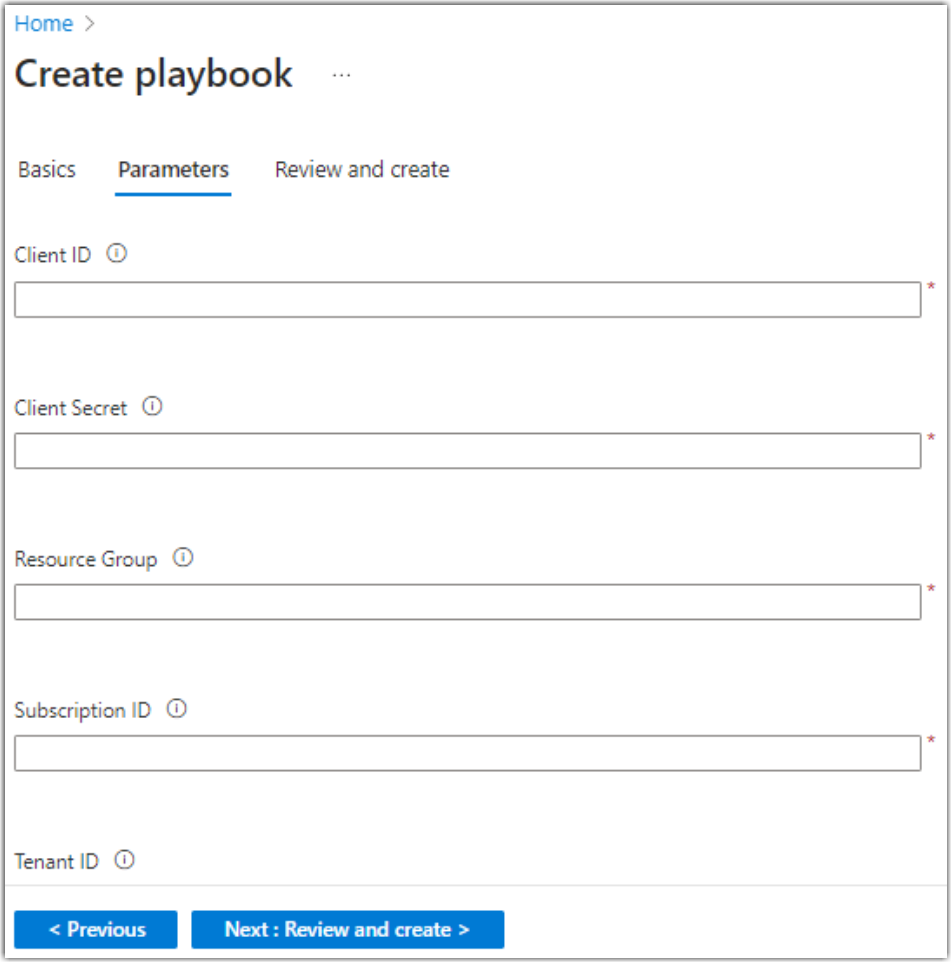Show info tooltip for Client Secret
The image size is (952, 963).
[152, 407]
